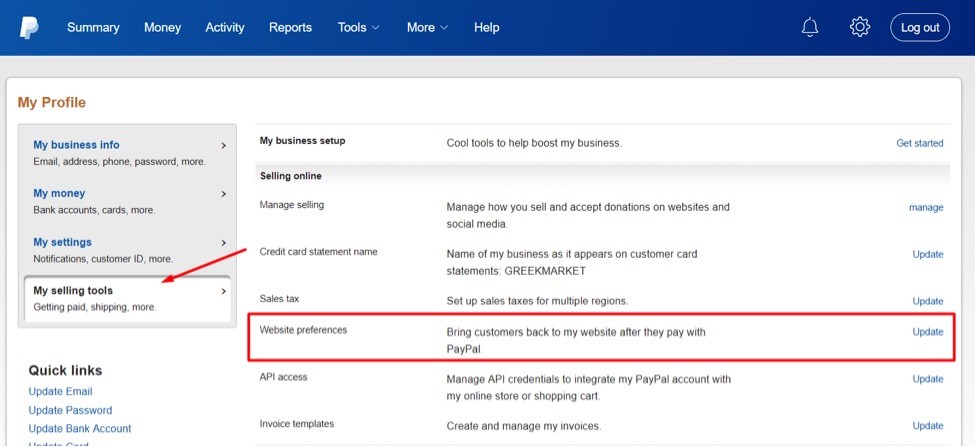This screenshot has width=975, height=447.
Task: Click 'Getting paid, shipping, more.' subtitle
Action: (95, 307)
